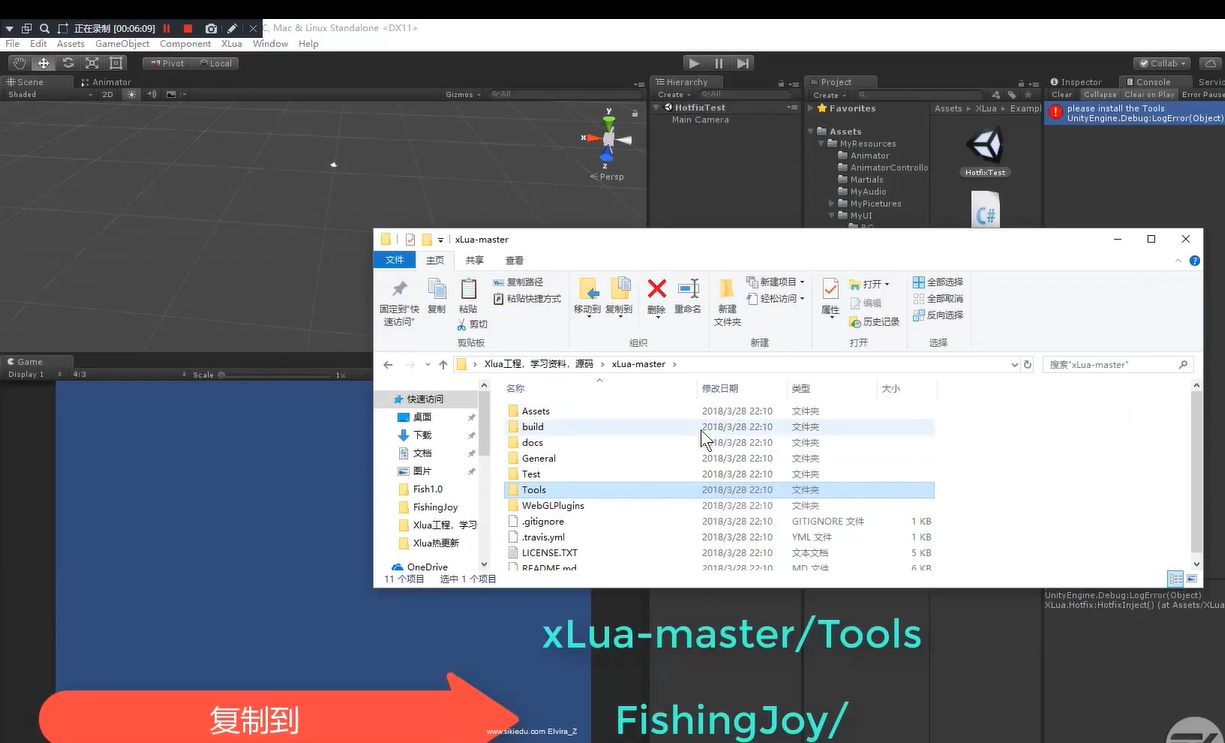
Task: Toggle Error Pause in Console
Action: 1203,95
